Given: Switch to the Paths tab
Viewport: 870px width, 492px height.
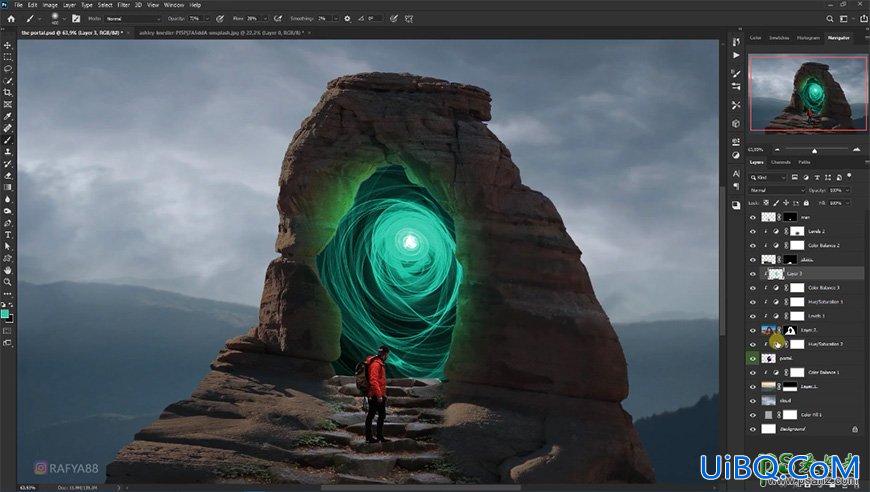Looking at the screenshot, I should 804,162.
